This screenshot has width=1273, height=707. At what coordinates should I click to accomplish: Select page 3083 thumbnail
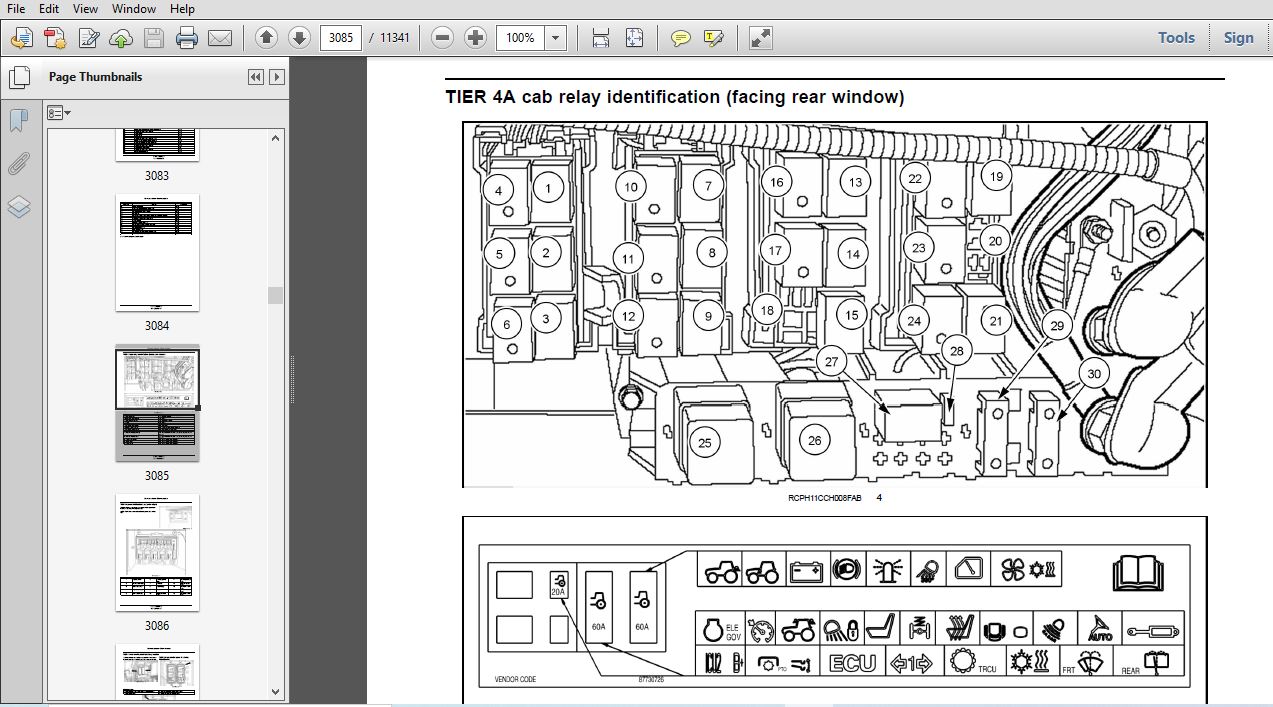click(157, 145)
